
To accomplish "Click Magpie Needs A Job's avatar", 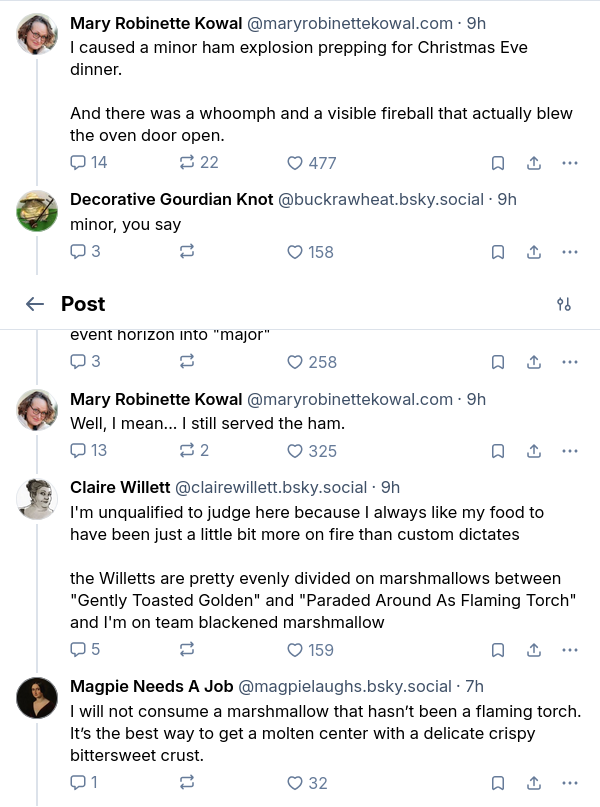I will 37,697.
